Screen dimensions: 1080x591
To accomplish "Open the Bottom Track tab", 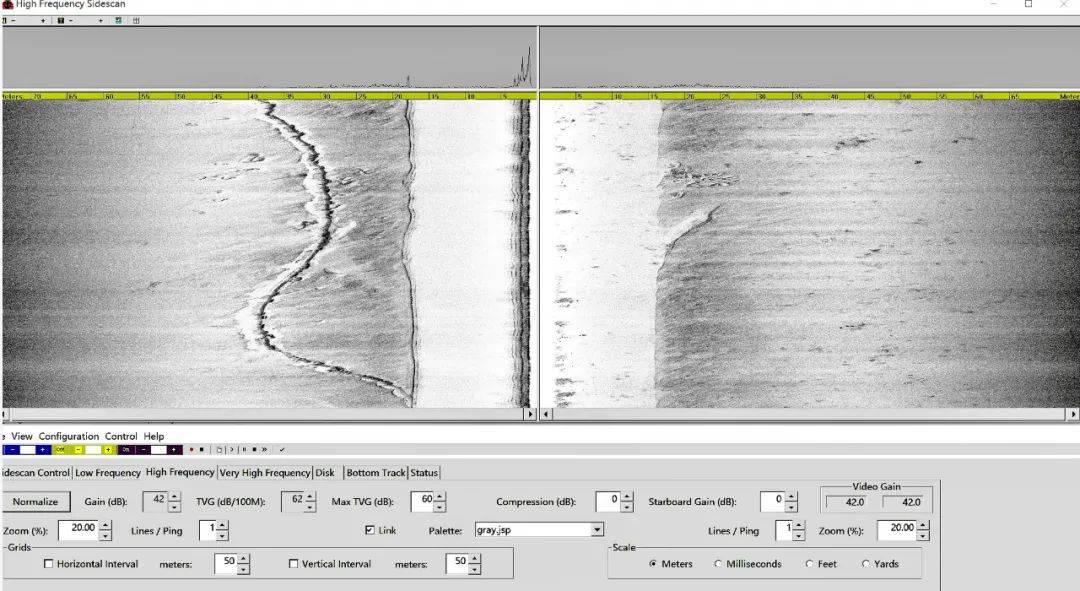I will tap(376, 473).
